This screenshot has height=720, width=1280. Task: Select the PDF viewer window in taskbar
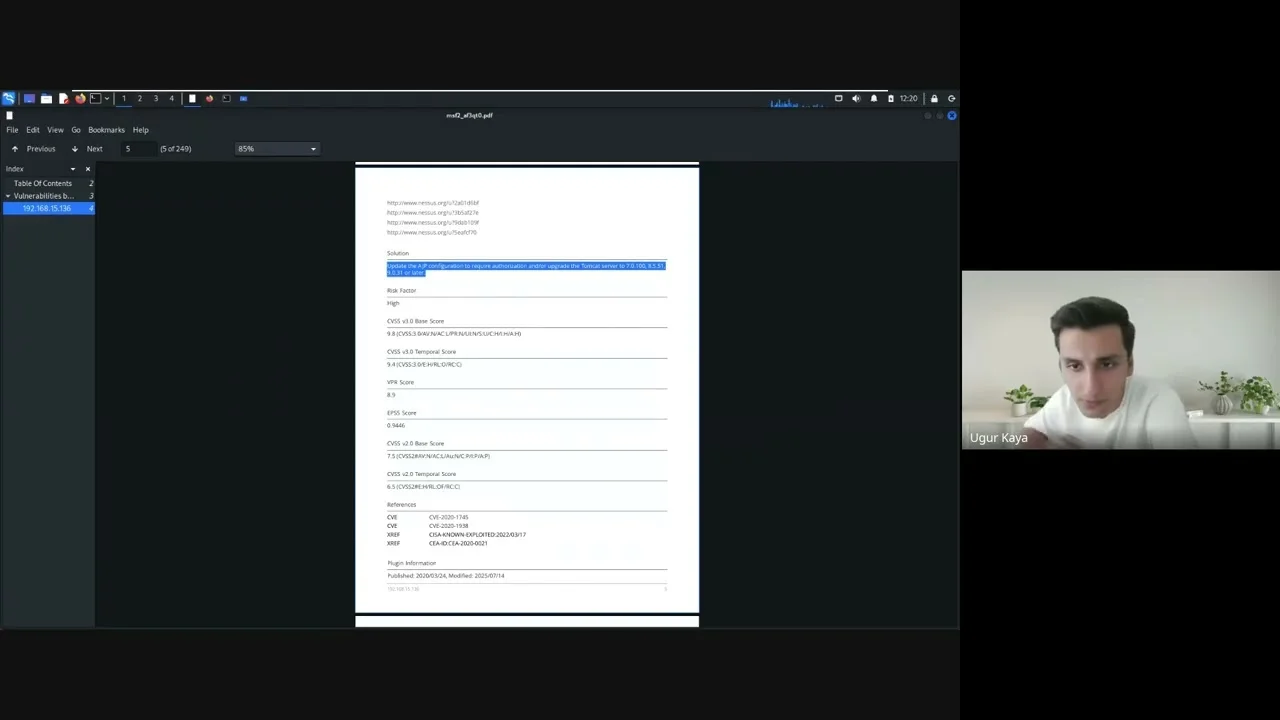[193, 98]
